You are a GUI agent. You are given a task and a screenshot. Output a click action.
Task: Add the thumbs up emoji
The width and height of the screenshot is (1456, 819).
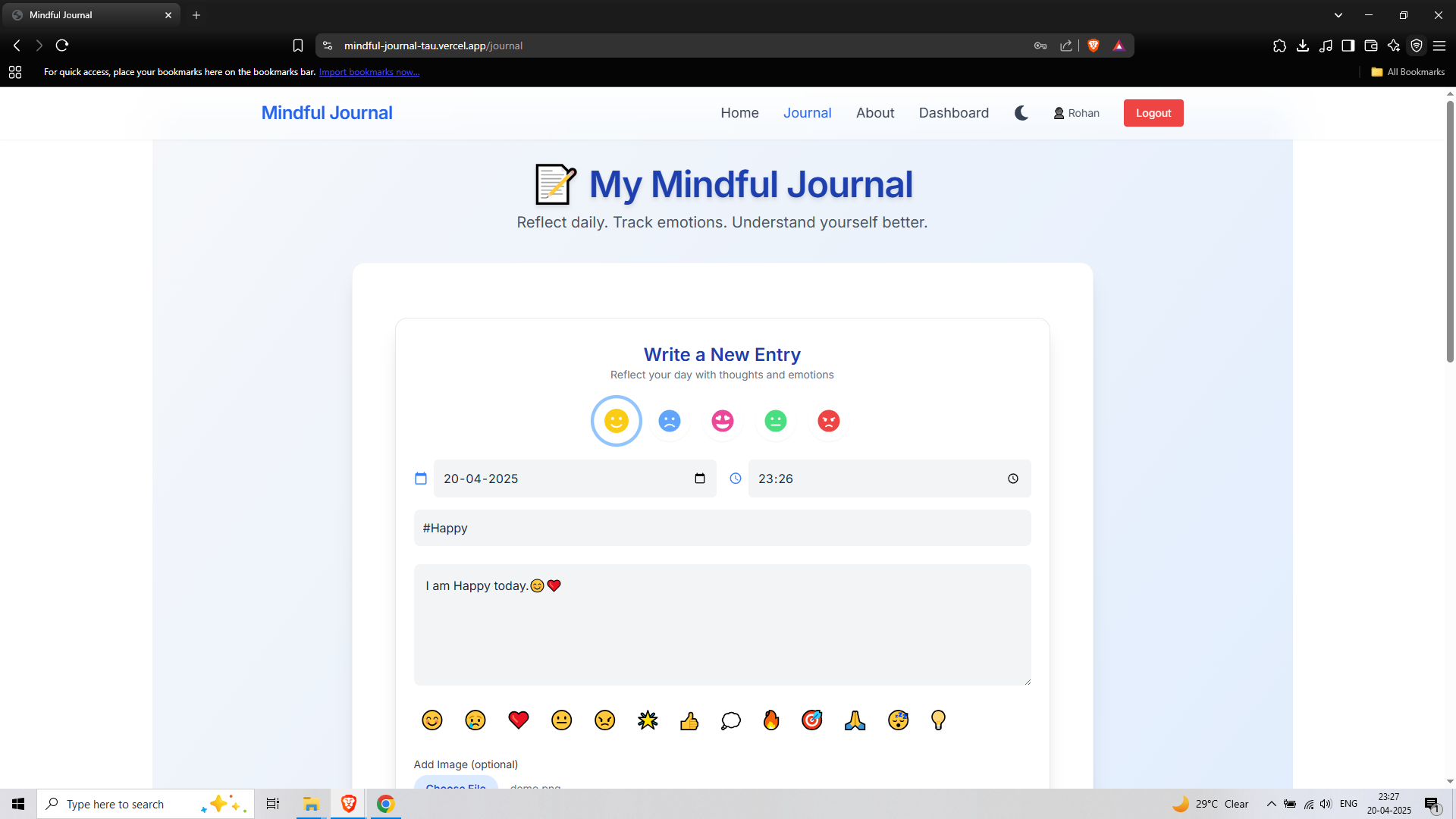point(689,720)
